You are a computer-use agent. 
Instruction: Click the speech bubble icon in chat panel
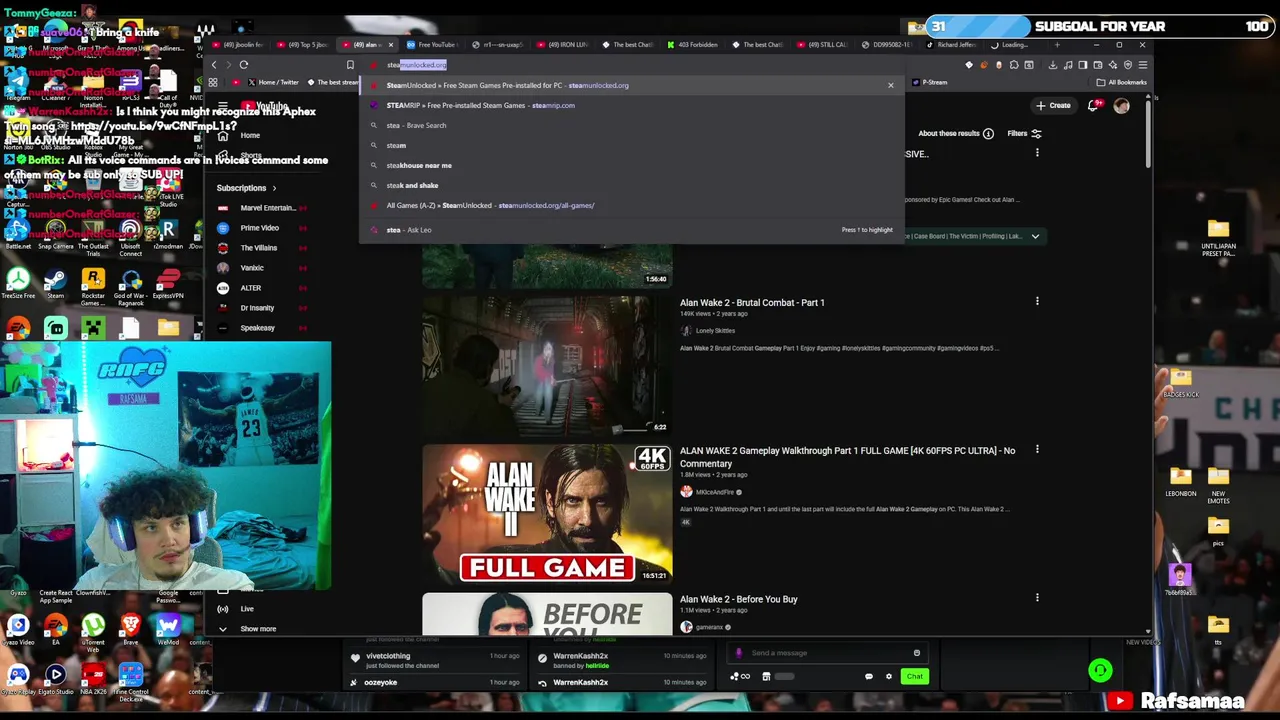tap(868, 677)
